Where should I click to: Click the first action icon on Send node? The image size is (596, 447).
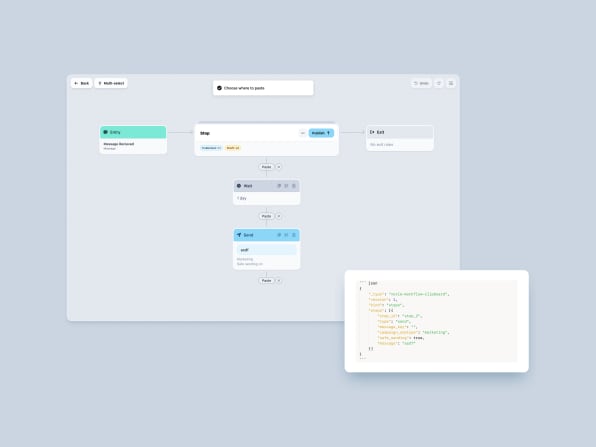click(x=279, y=235)
